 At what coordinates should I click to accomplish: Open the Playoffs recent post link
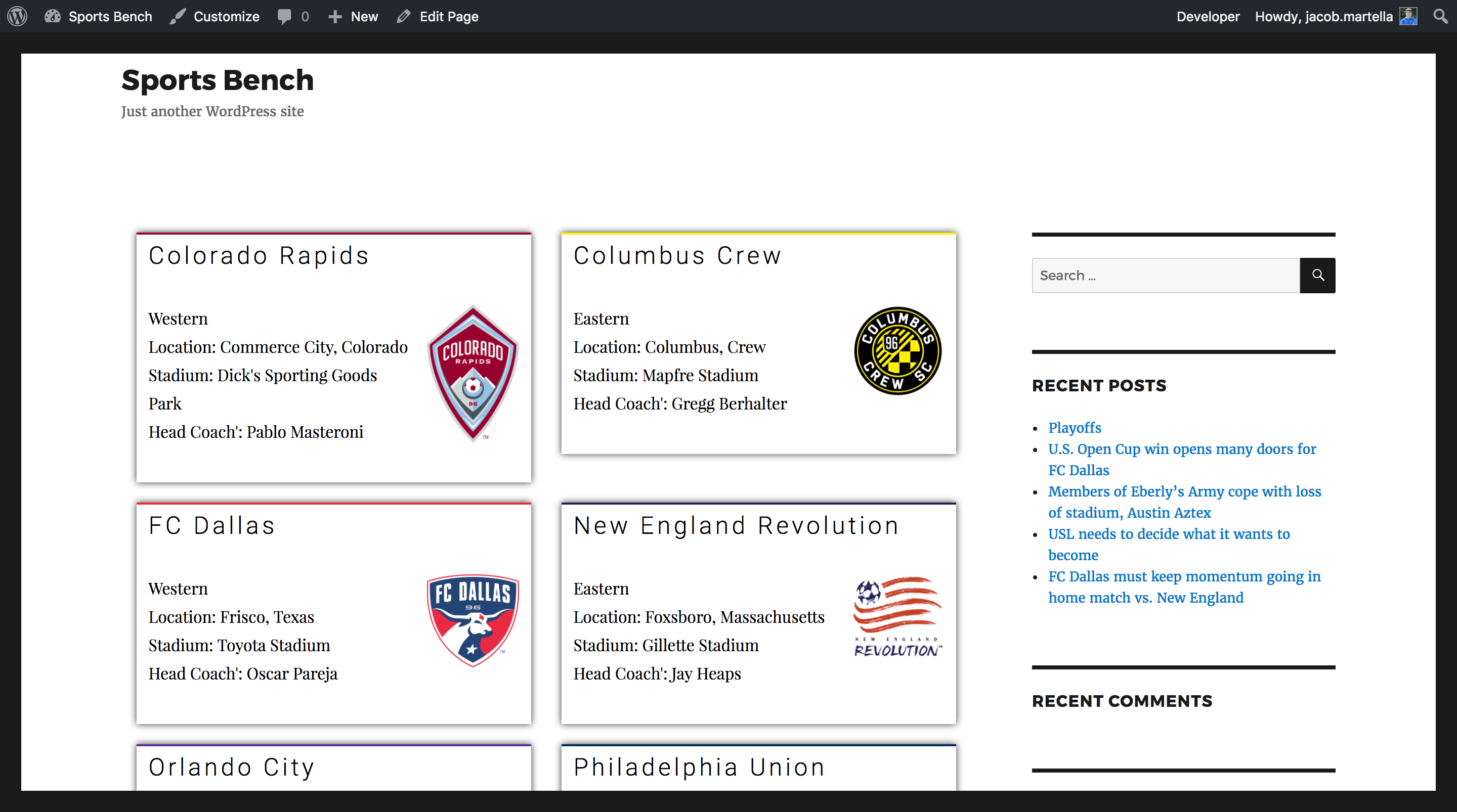click(x=1074, y=427)
